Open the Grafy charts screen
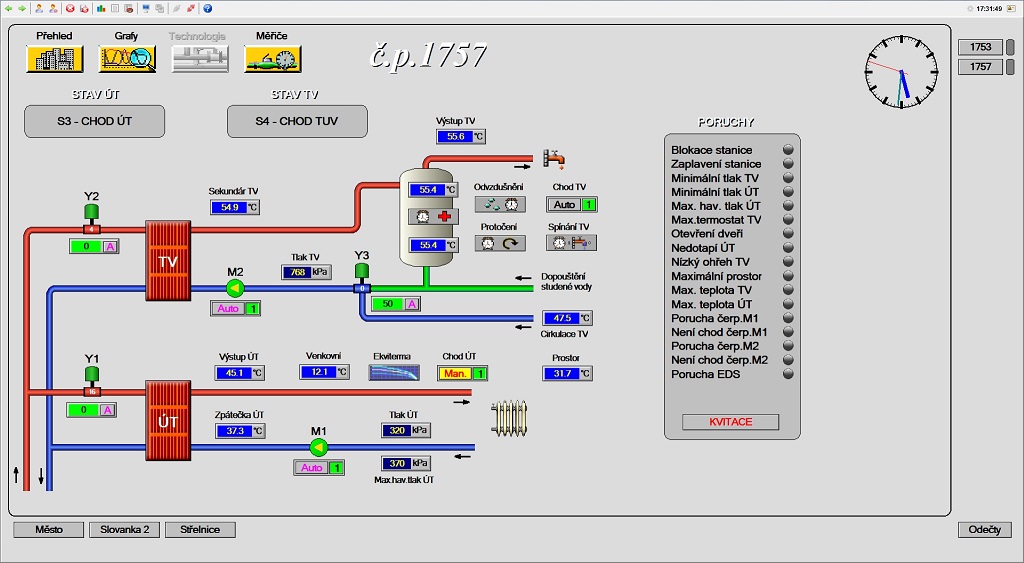The width and height of the screenshot is (1024, 563). tap(127, 59)
